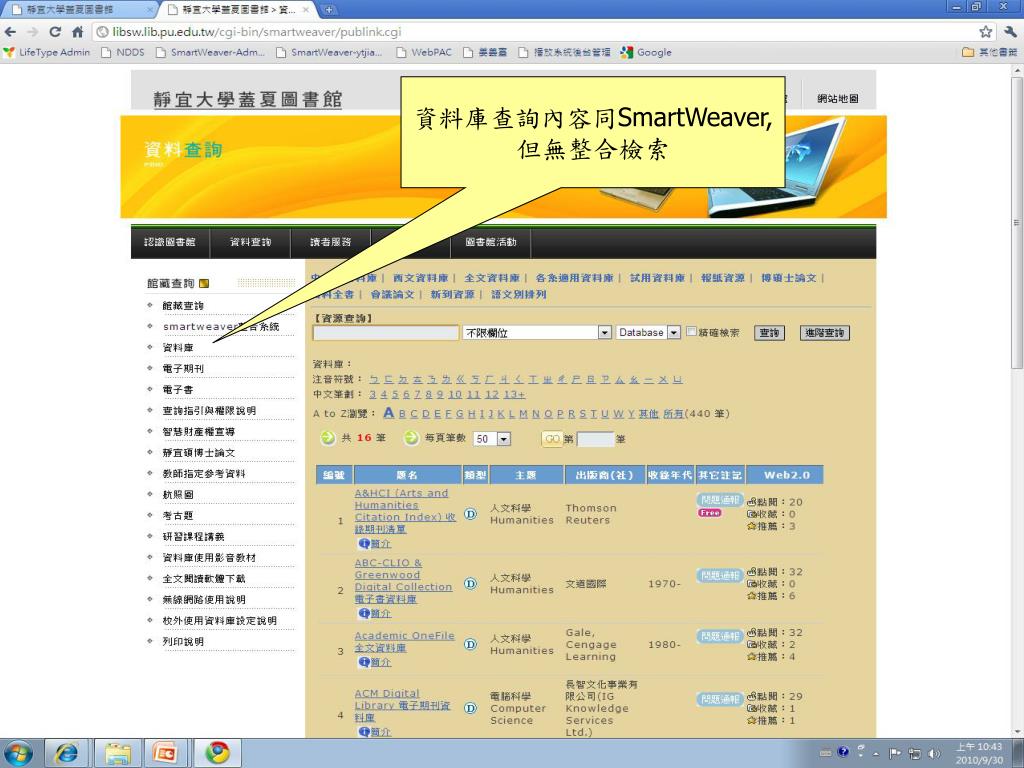
Task: Open the per-page count dropdown showing 50
Action: tap(492, 439)
